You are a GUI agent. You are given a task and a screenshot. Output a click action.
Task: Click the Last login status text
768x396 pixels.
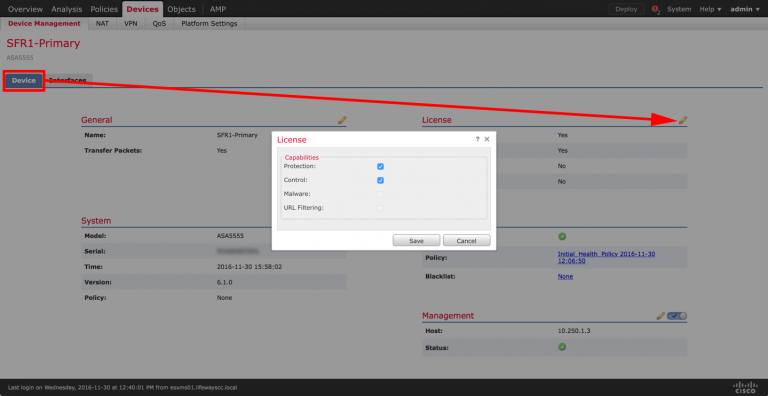coord(122,387)
